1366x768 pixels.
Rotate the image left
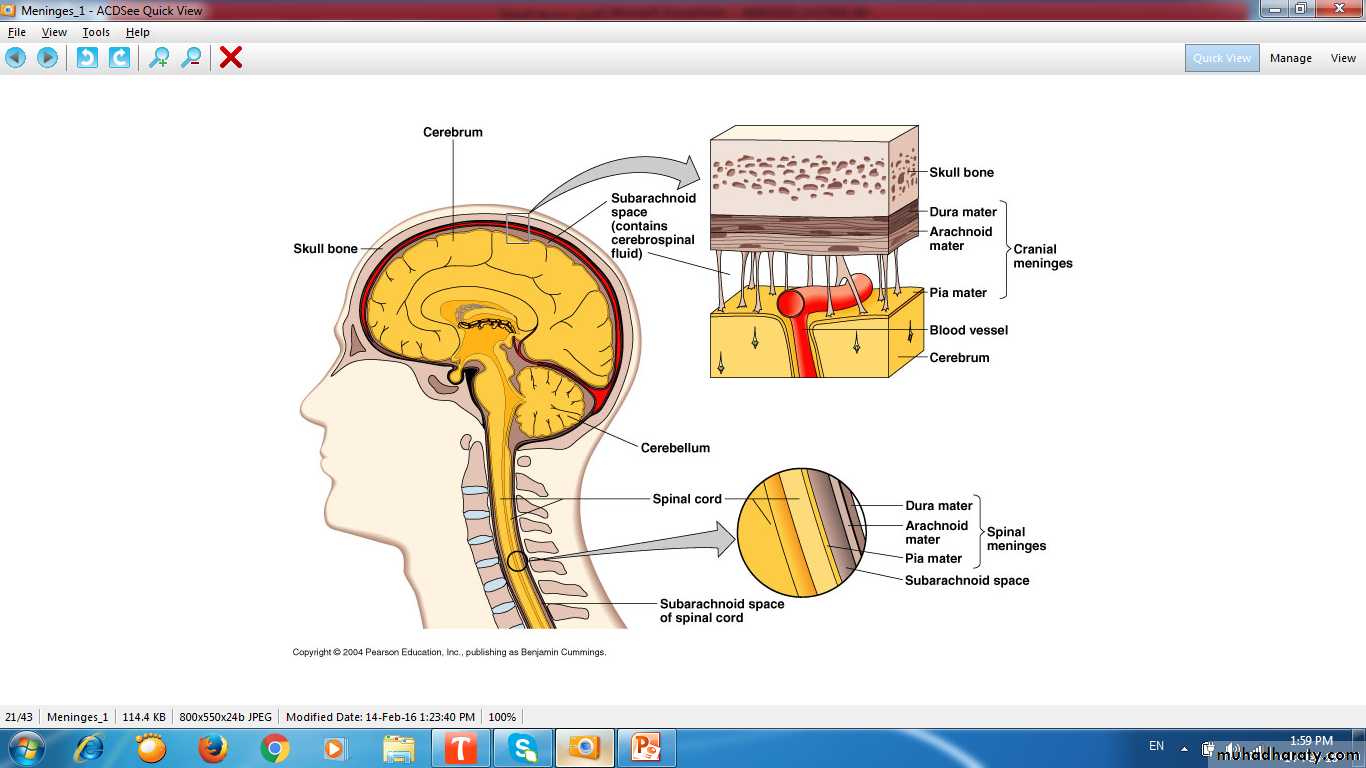pyautogui.click(x=88, y=58)
